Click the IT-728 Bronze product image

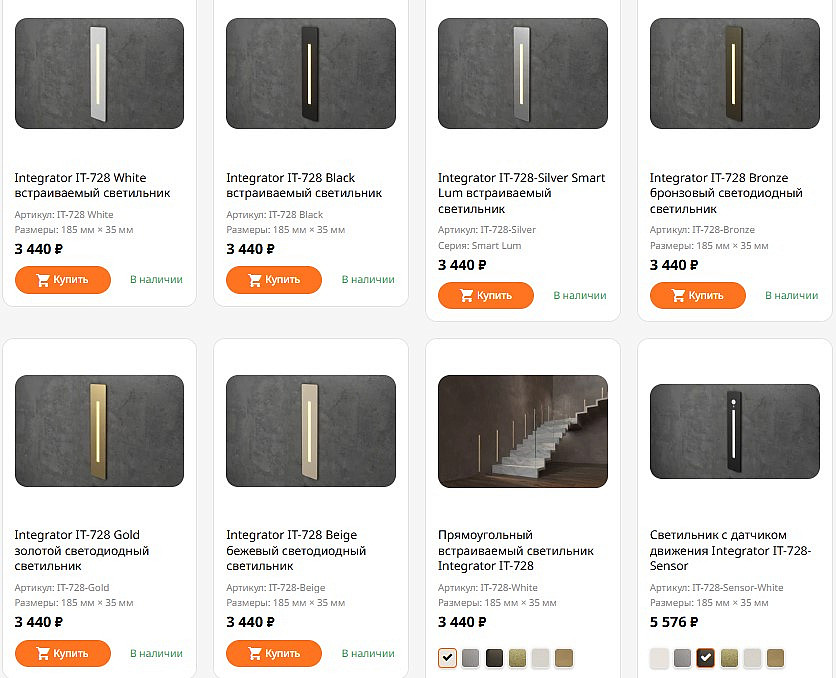coord(734,74)
